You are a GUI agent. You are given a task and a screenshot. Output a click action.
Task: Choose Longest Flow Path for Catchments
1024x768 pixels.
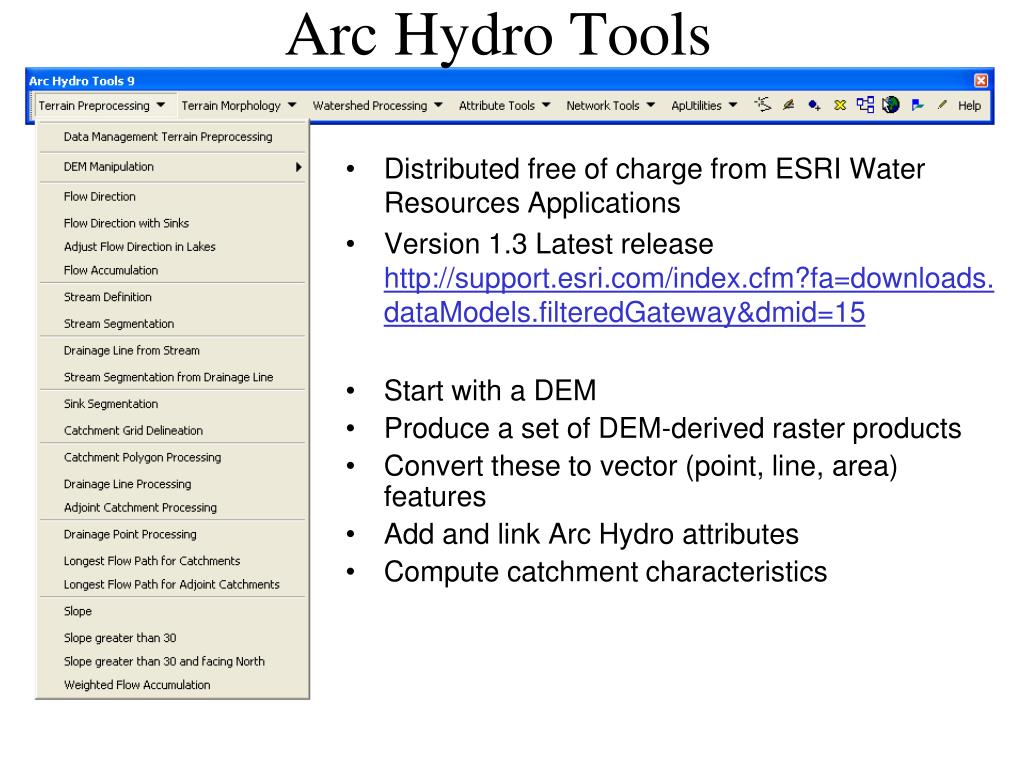click(x=172, y=561)
